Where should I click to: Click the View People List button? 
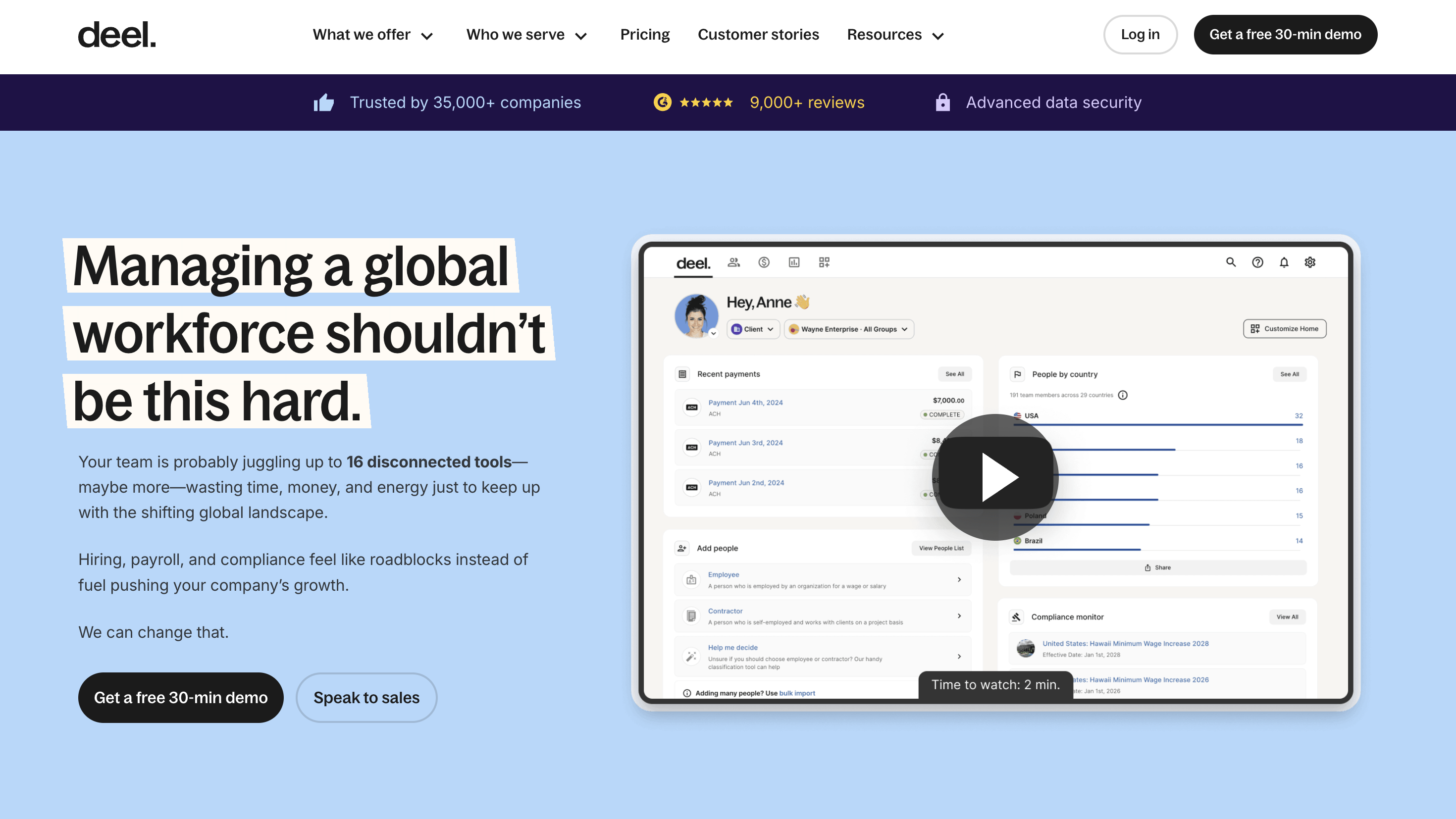tap(941, 548)
